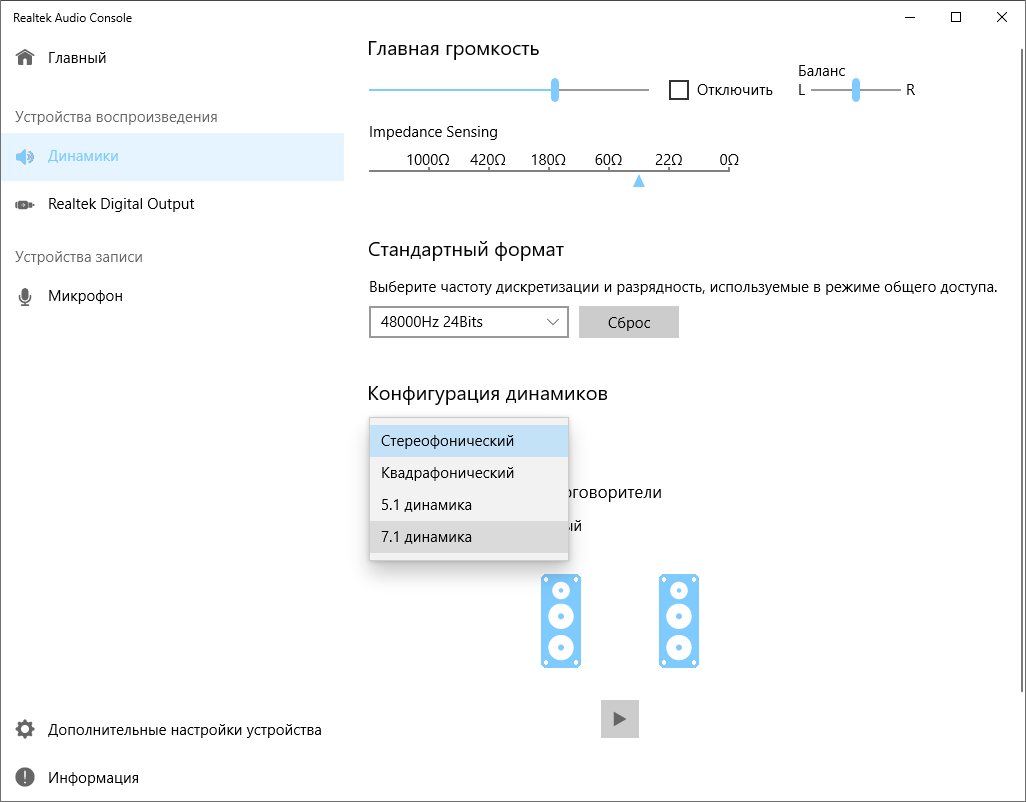Click the speaker icon next to Динамики
The image size is (1026, 802).
coord(25,157)
